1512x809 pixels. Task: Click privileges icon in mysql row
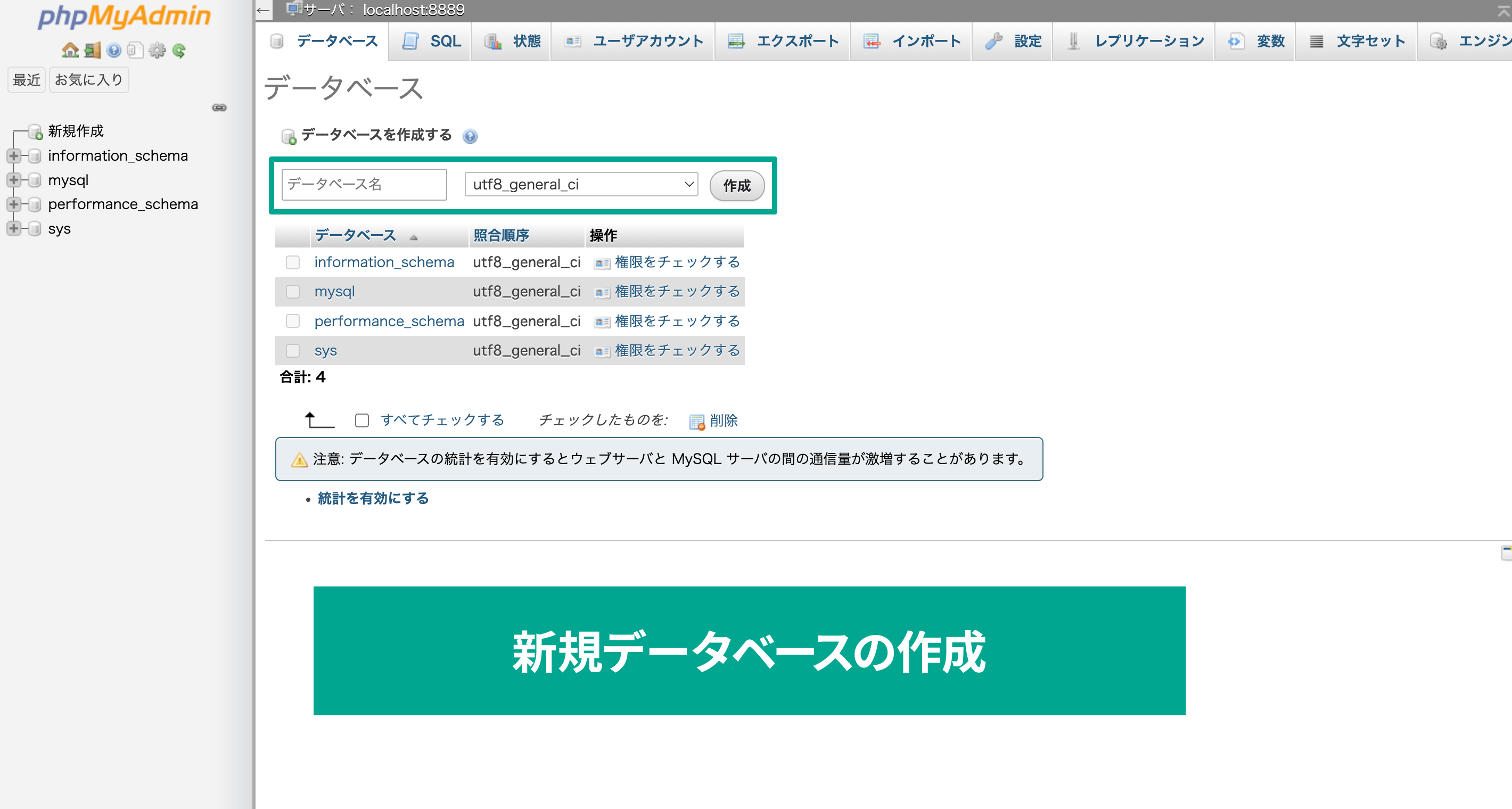[602, 293]
